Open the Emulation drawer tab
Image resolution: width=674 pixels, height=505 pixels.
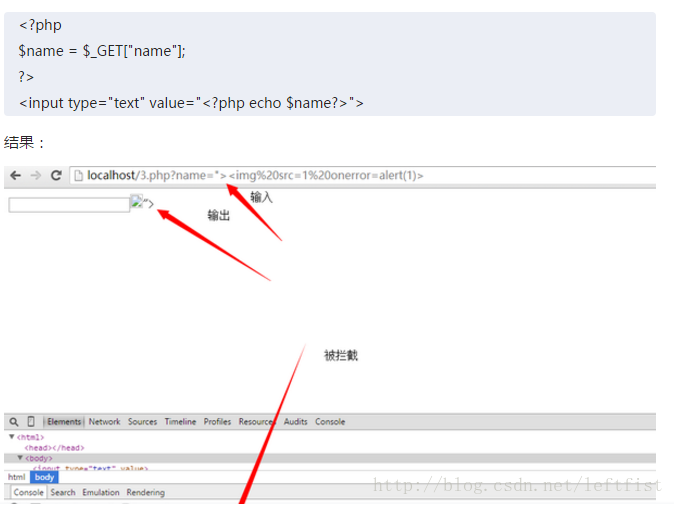[x=100, y=493]
